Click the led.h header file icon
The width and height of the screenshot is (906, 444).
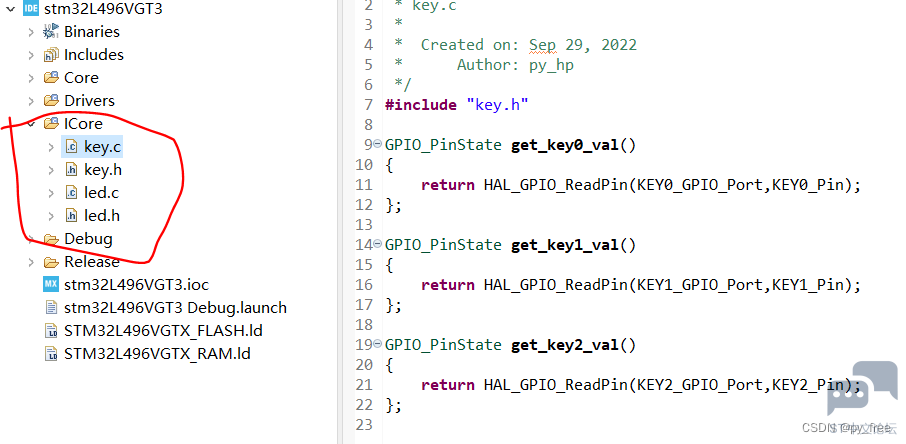point(71,216)
